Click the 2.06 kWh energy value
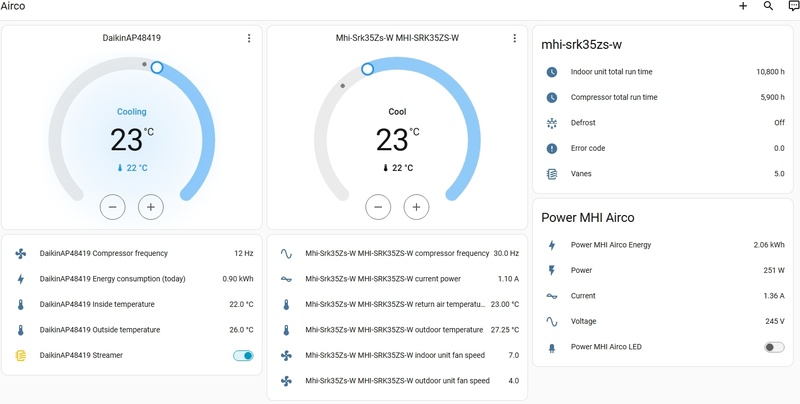The image size is (800, 404). [x=769, y=245]
